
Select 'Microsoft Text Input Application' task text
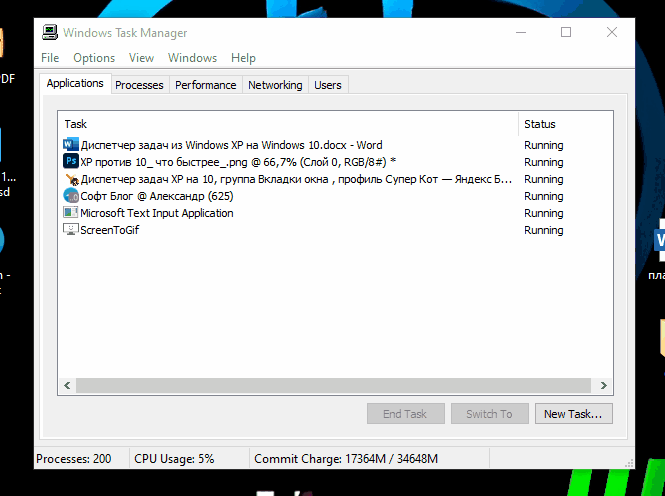pos(156,213)
